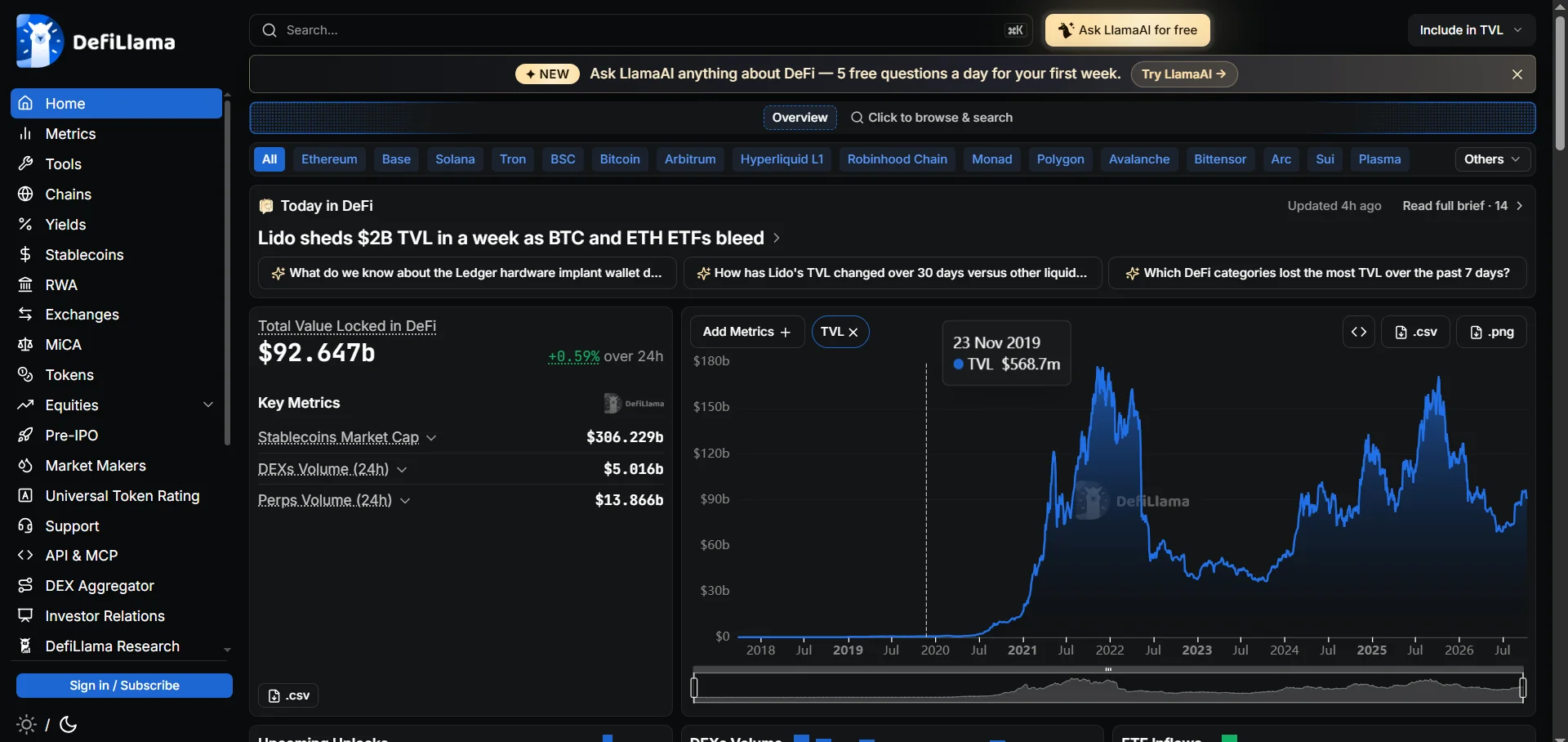
Task: Click the Tools wrench icon
Action: point(25,164)
